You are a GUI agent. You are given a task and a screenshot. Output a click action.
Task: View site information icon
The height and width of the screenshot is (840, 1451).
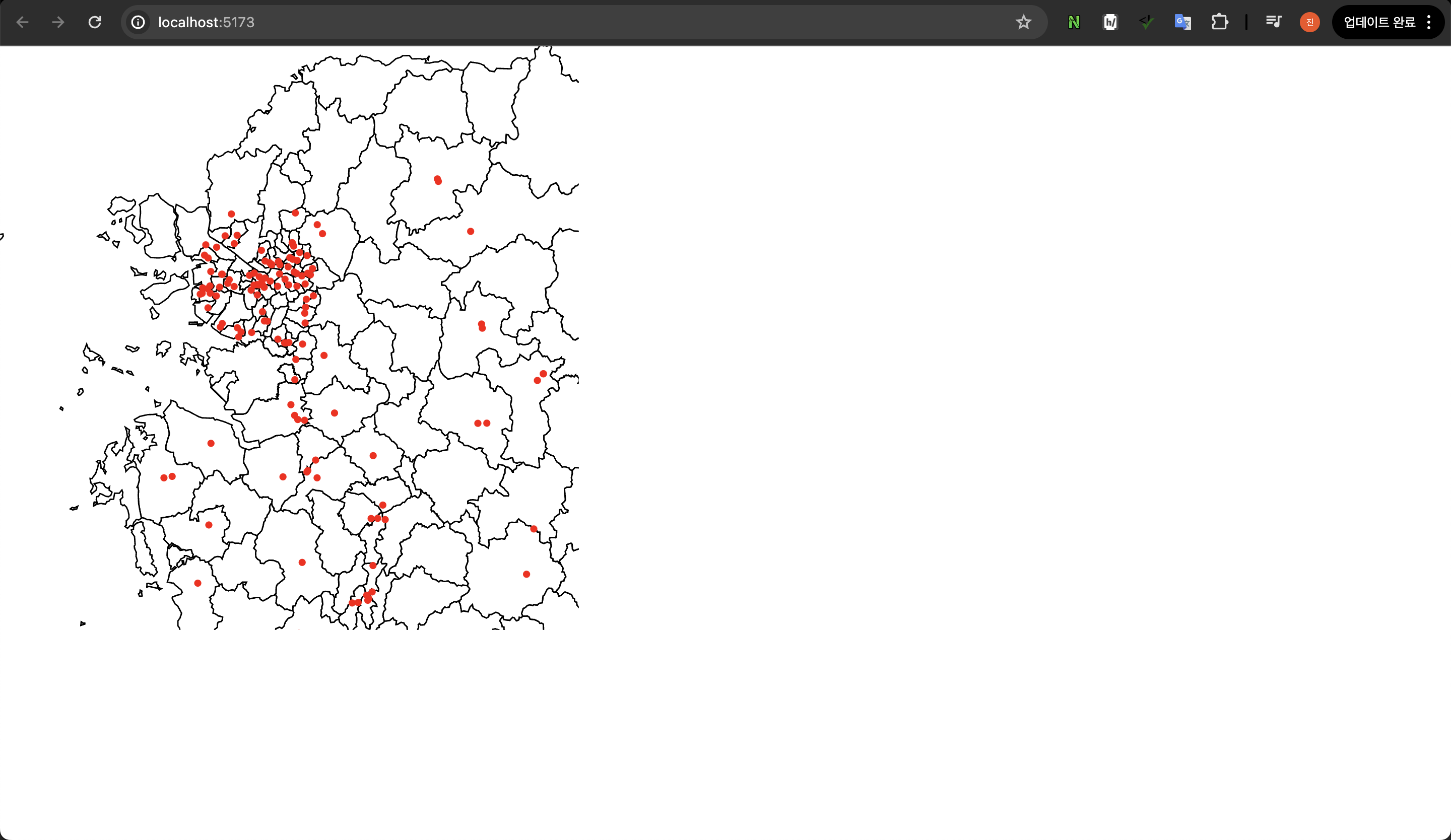tap(138, 23)
